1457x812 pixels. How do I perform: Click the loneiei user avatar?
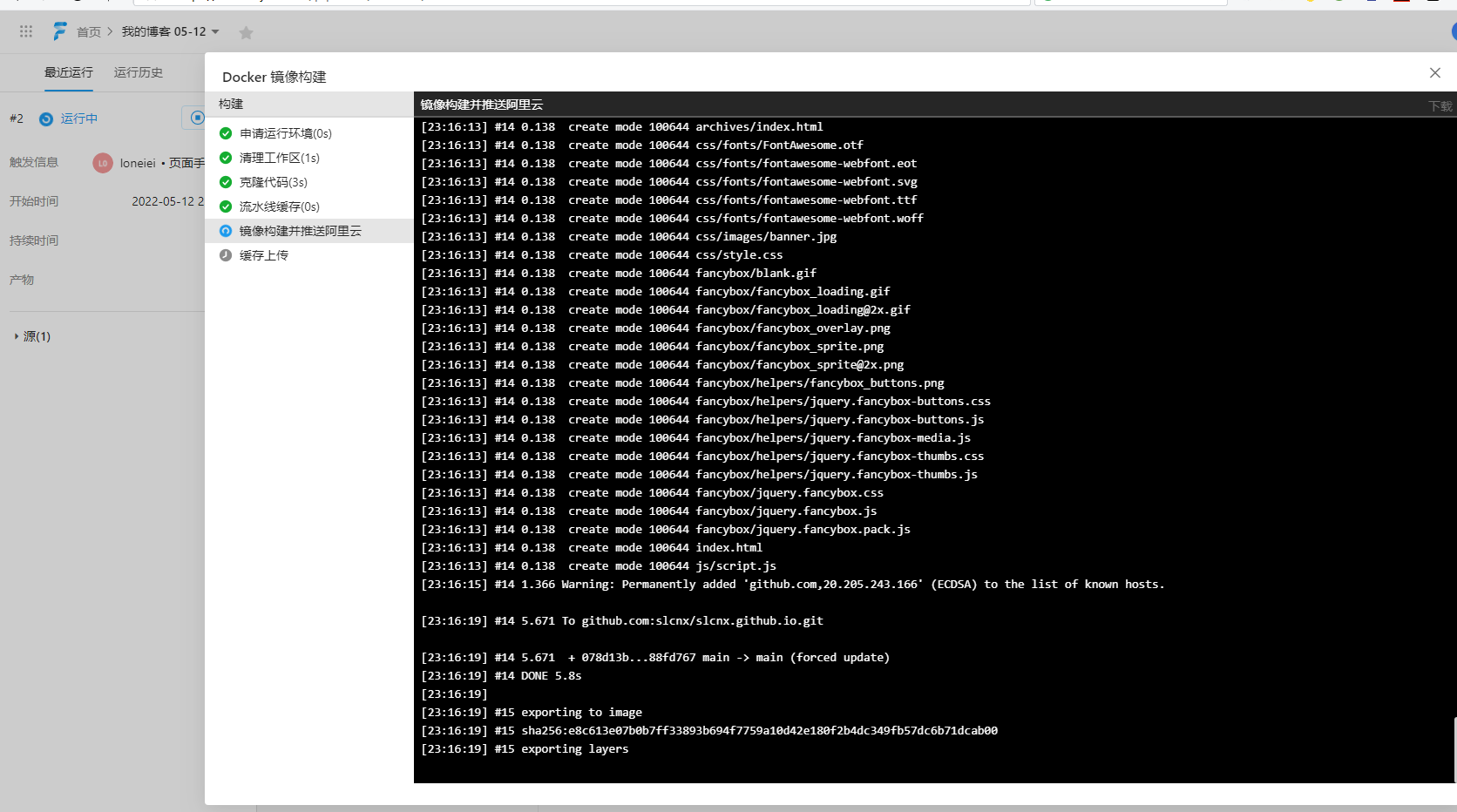click(x=103, y=163)
